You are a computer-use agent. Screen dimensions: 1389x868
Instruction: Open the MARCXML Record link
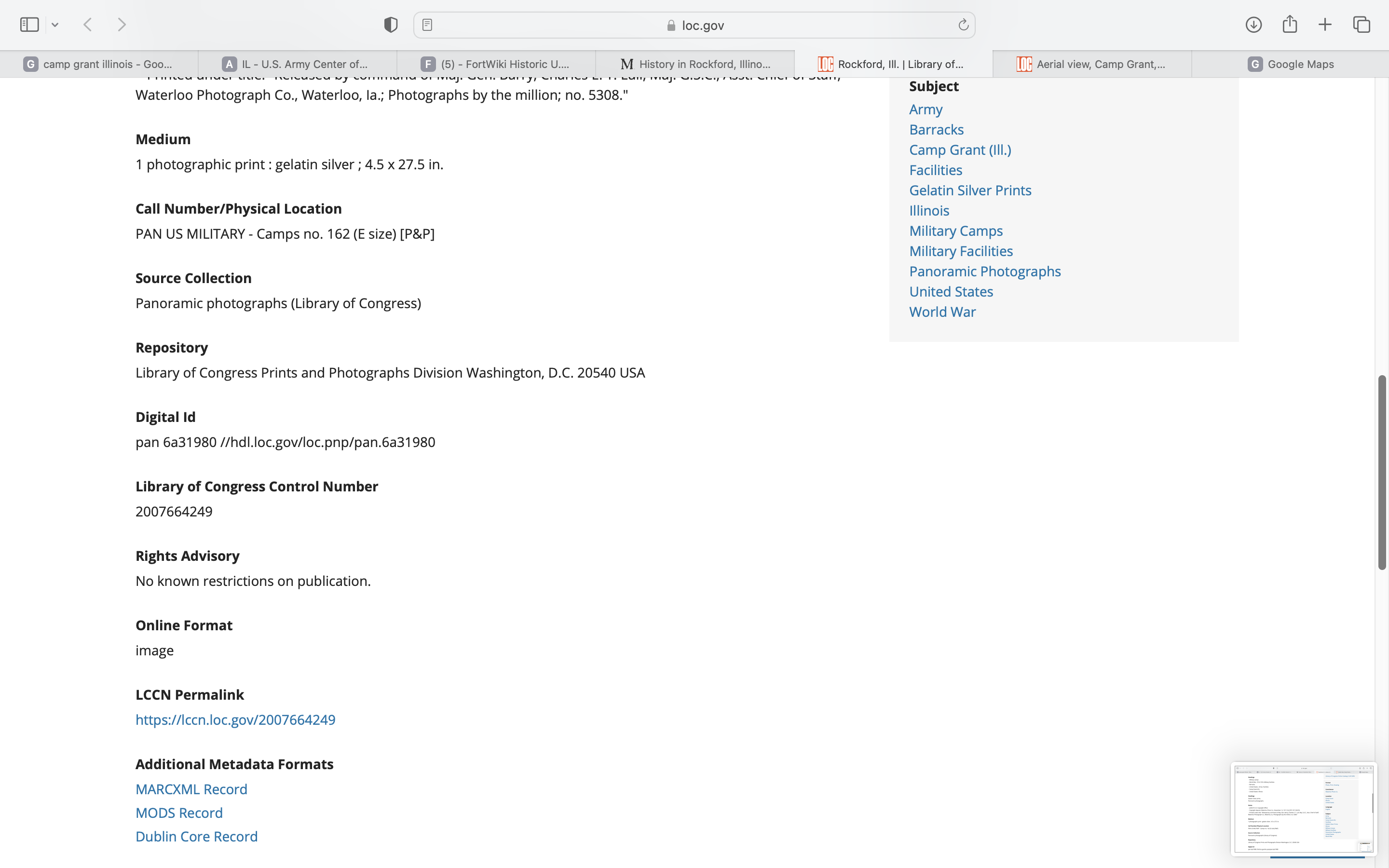click(x=191, y=789)
